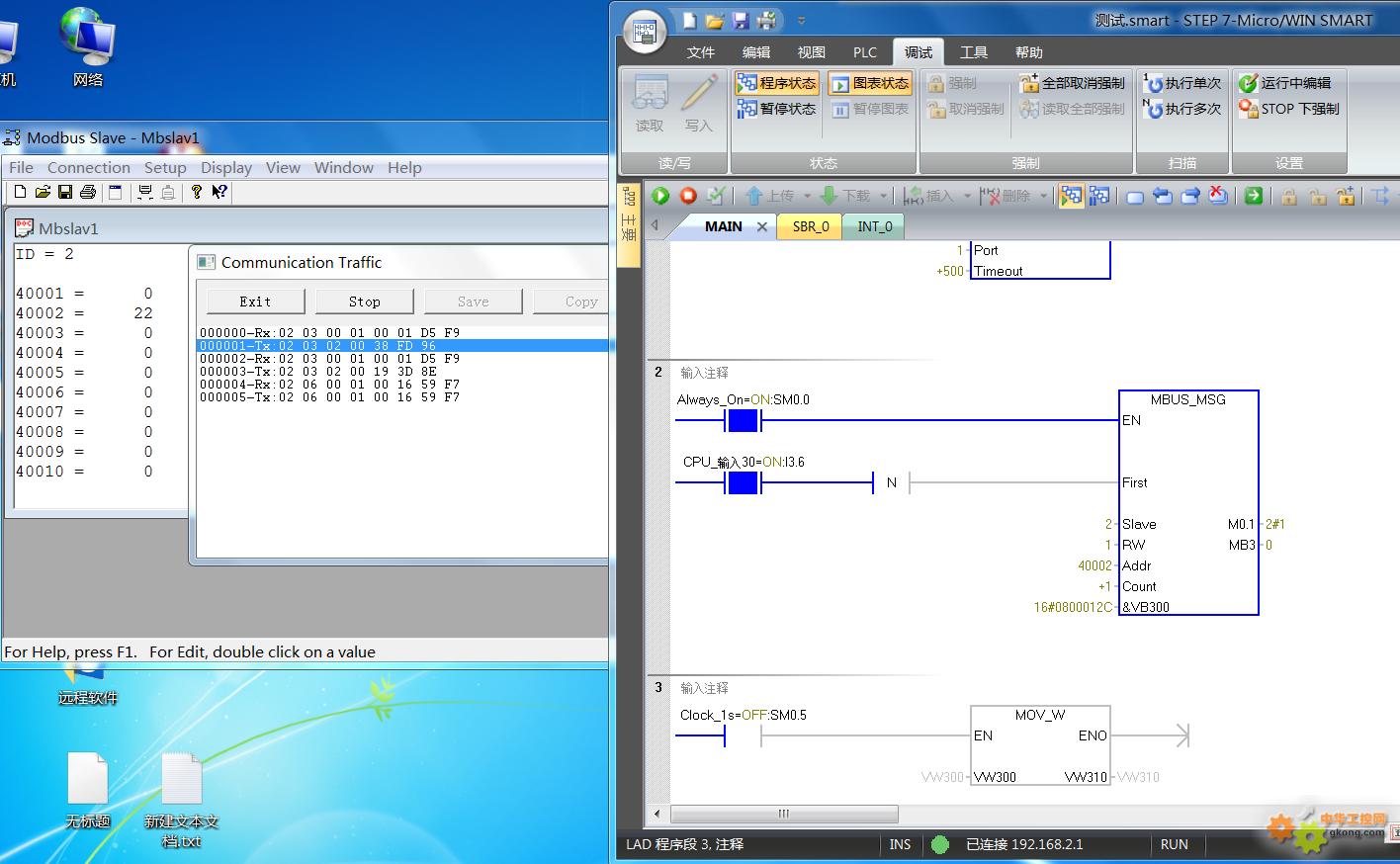
Task: Open the 帮助 ribbon tab
Action: (1029, 52)
